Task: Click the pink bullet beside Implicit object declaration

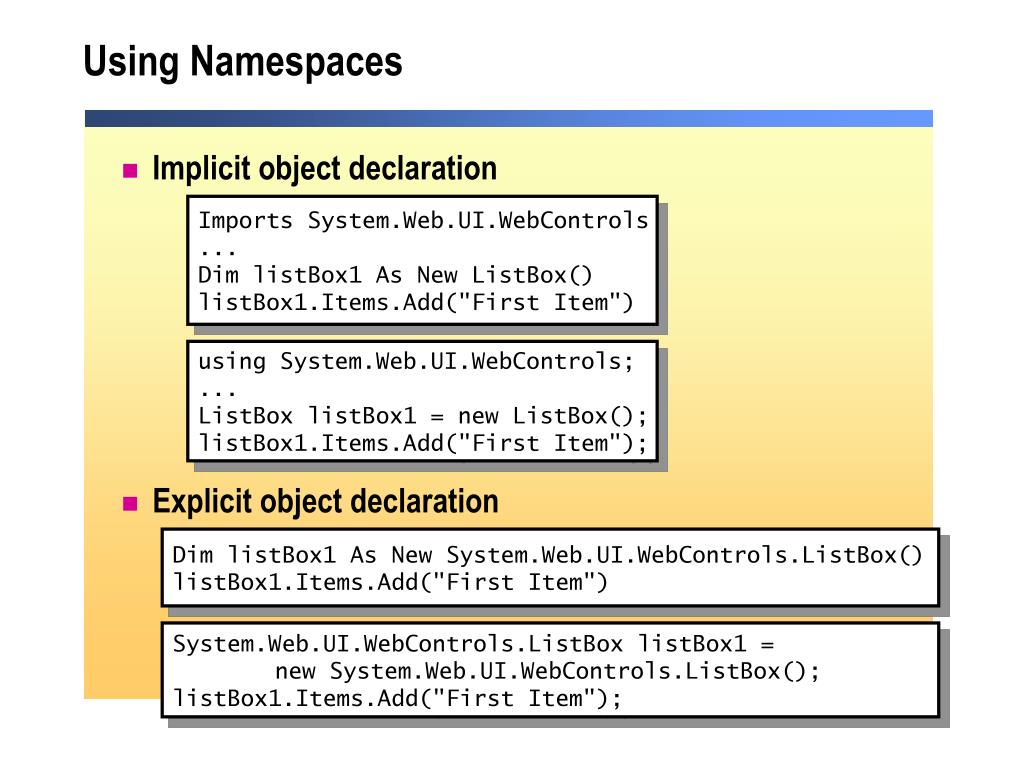Action: (x=130, y=171)
